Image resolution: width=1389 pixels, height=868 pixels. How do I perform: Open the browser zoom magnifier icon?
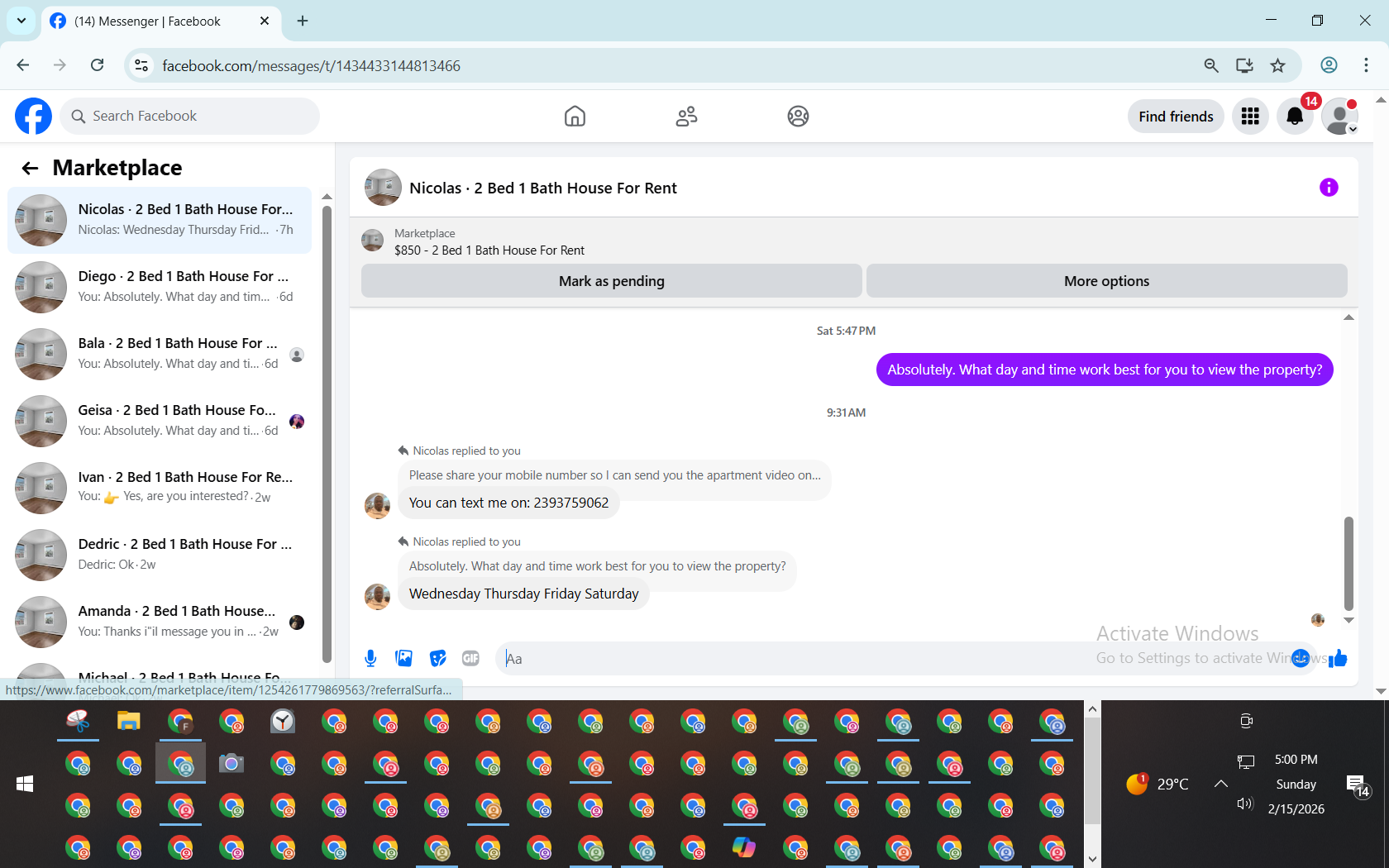pos(1211,65)
